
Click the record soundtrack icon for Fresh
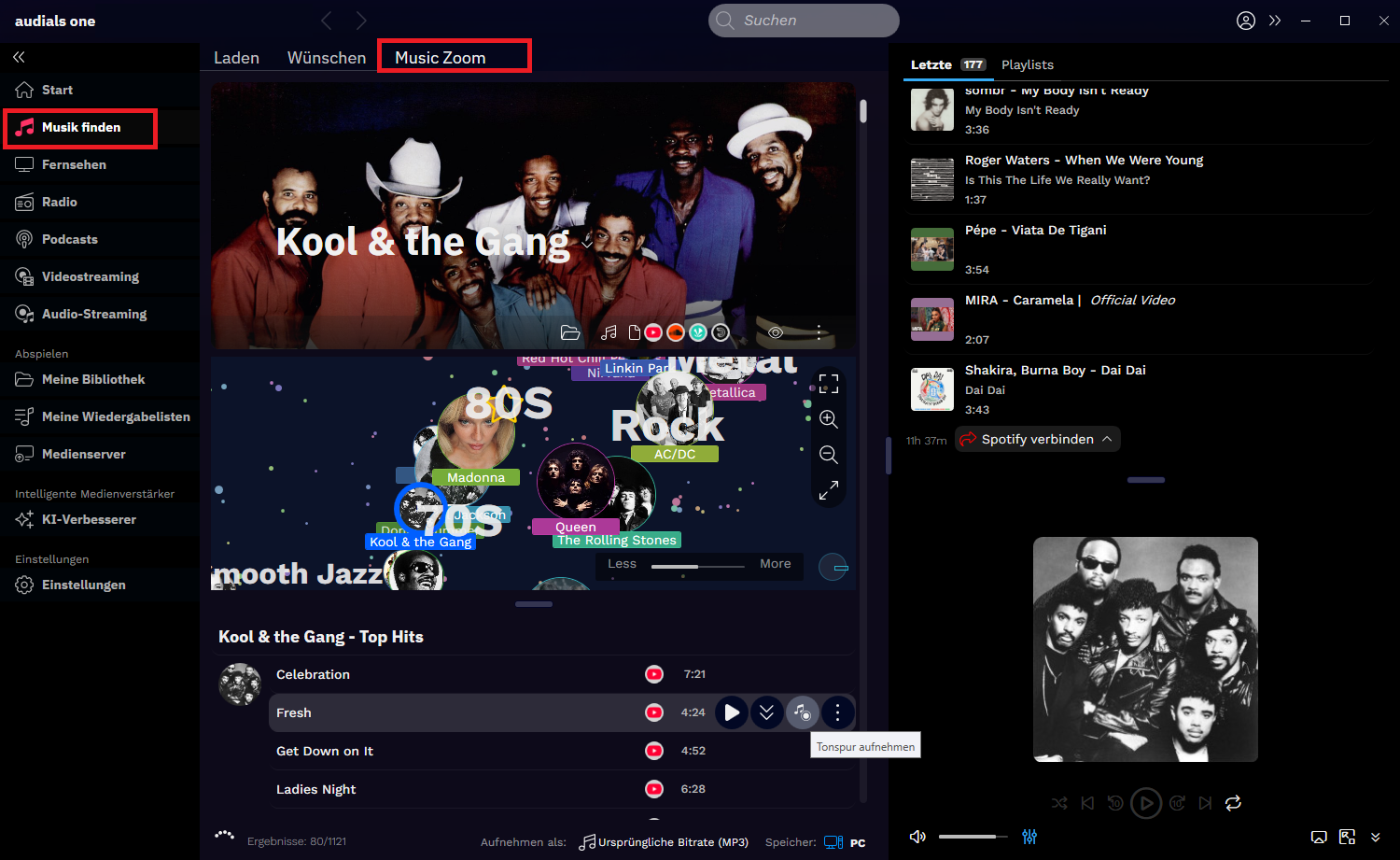tap(802, 712)
